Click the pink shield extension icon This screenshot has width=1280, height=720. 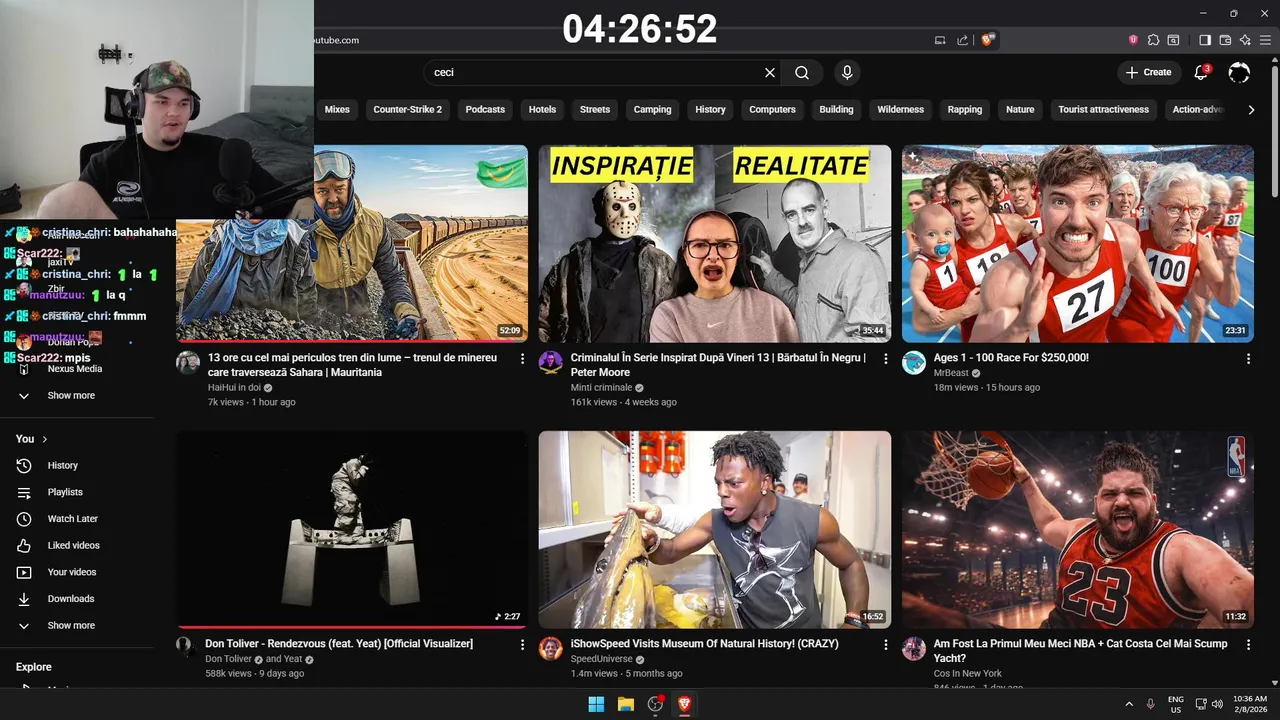(x=1133, y=40)
